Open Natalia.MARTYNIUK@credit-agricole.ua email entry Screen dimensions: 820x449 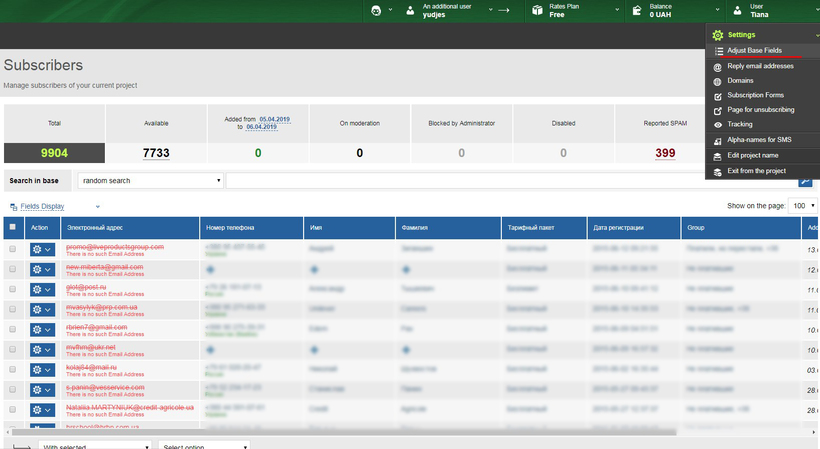click(130, 408)
